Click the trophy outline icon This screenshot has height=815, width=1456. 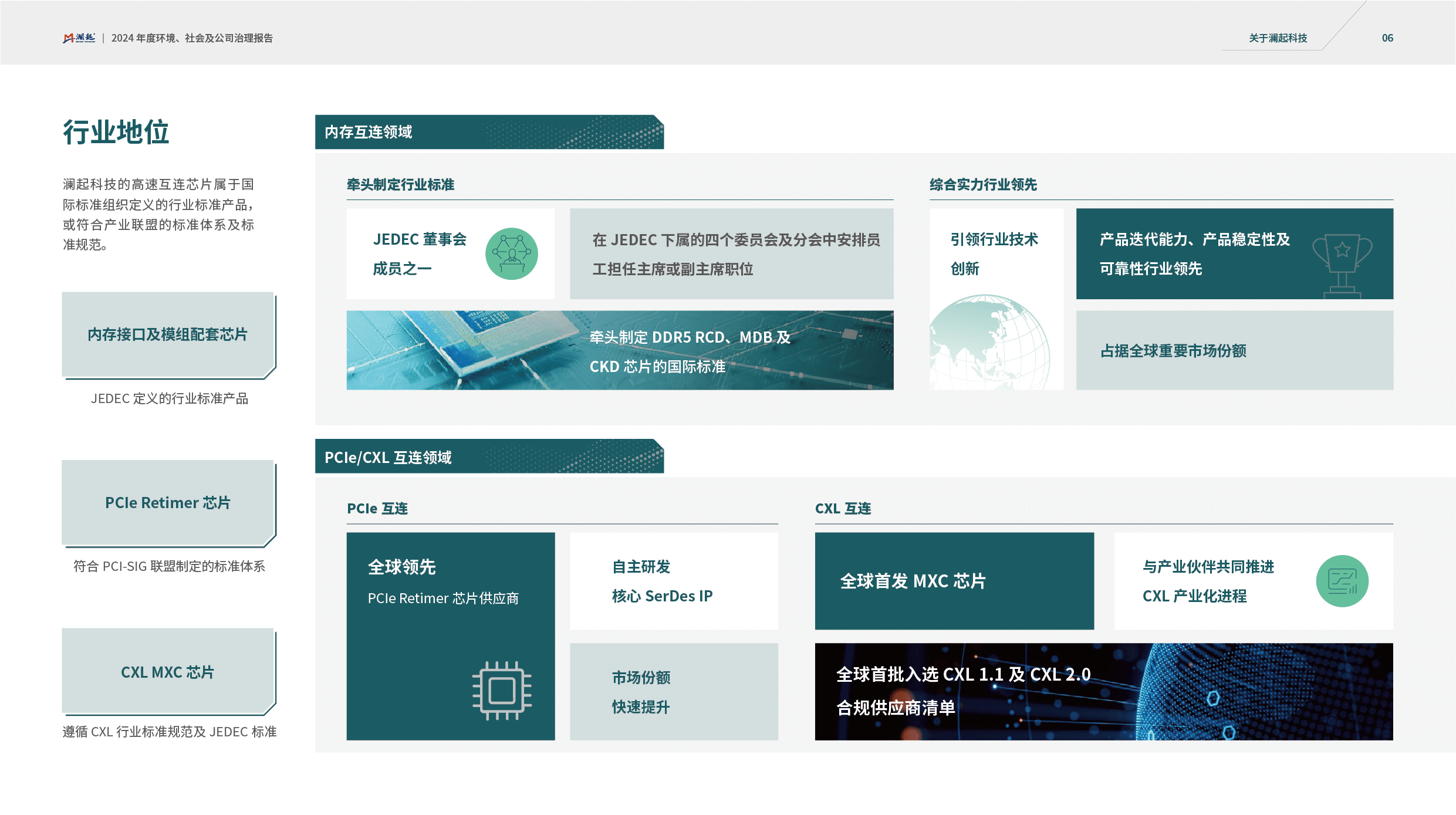pos(1342,265)
